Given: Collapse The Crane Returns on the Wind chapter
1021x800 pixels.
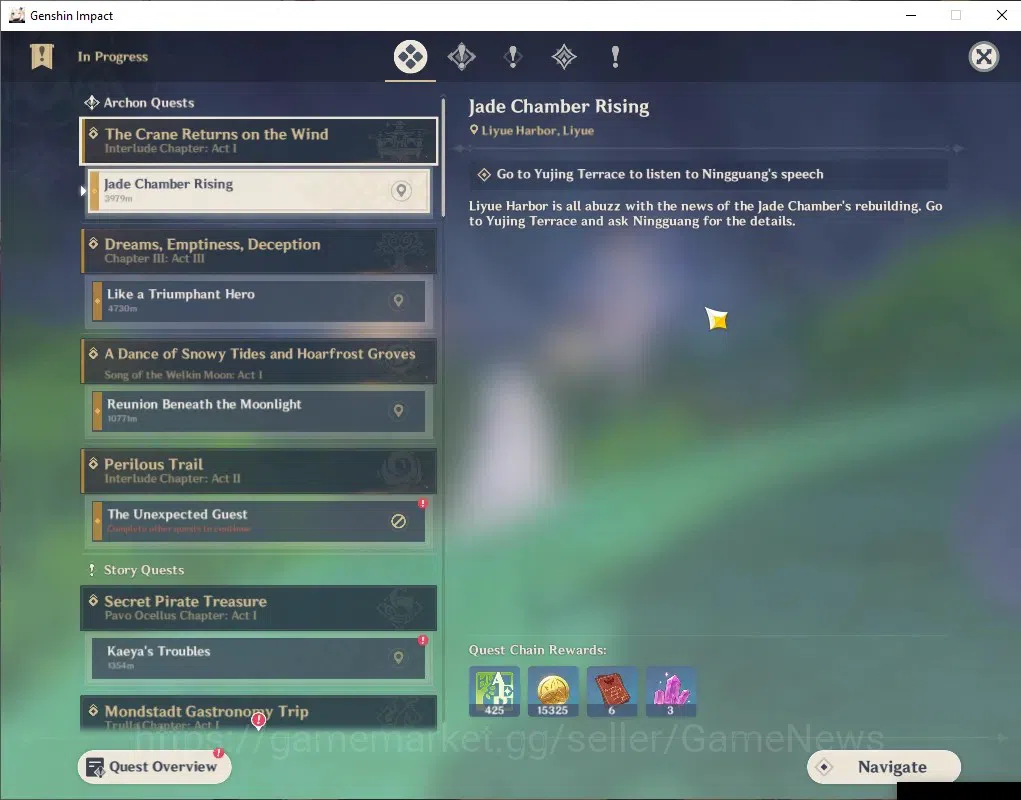Looking at the screenshot, I should click(259, 141).
